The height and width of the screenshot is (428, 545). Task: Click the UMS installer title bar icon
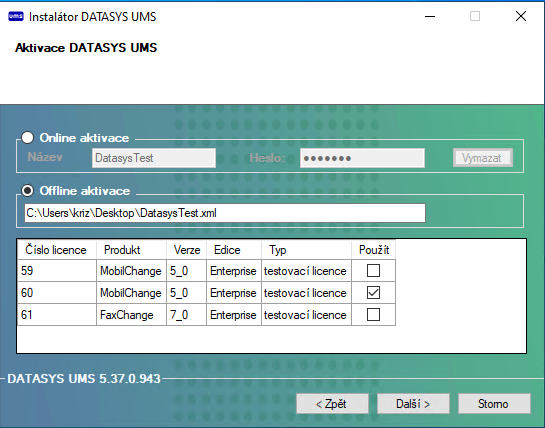click(x=16, y=16)
